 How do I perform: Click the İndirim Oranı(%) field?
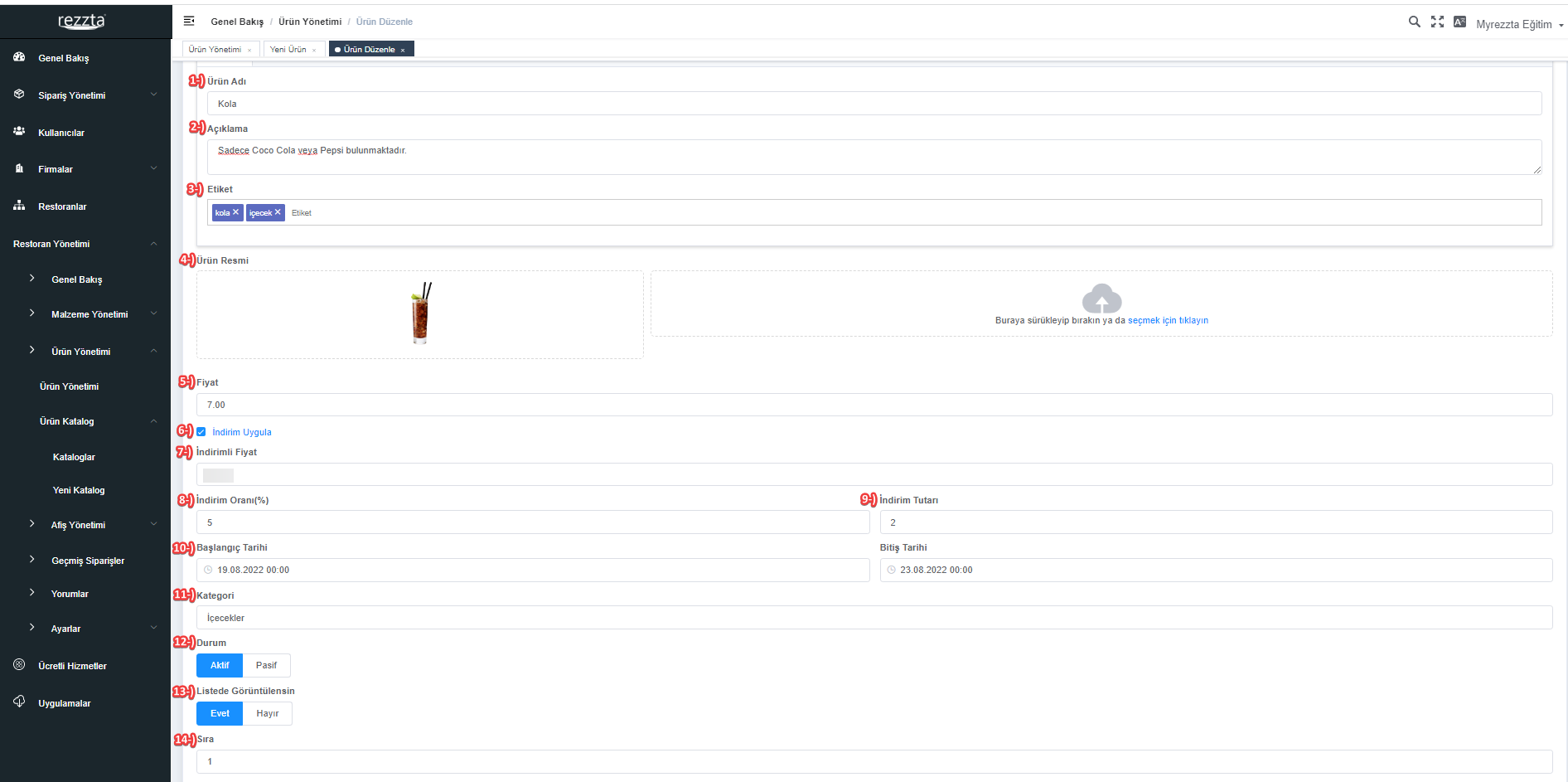(x=533, y=522)
